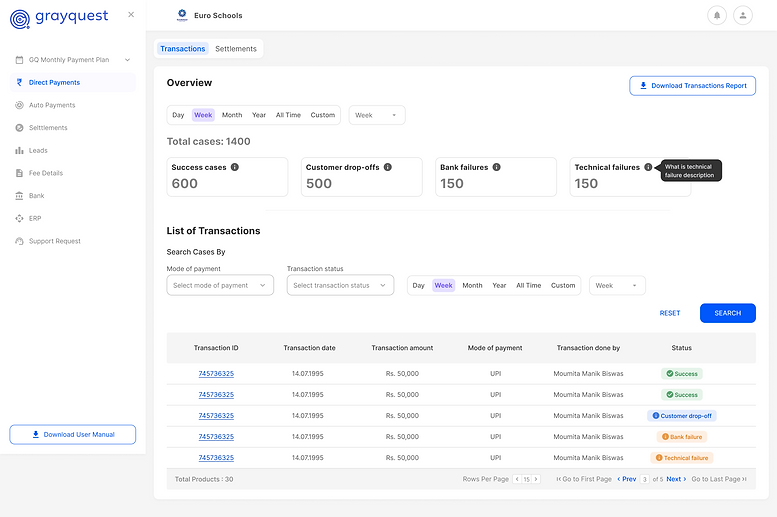Expand GQ Monthly Payment Plan menu
Viewport: 777px width, 517px height.
pyautogui.click(x=72, y=60)
